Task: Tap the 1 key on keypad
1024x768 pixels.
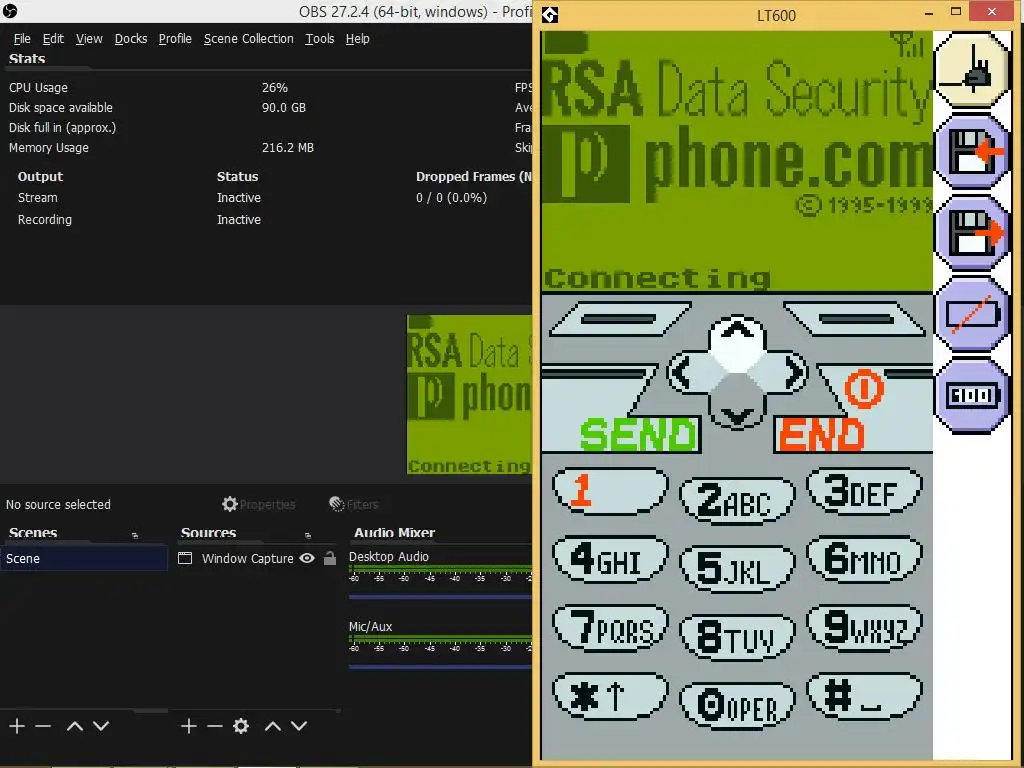Action: tap(611, 490)
